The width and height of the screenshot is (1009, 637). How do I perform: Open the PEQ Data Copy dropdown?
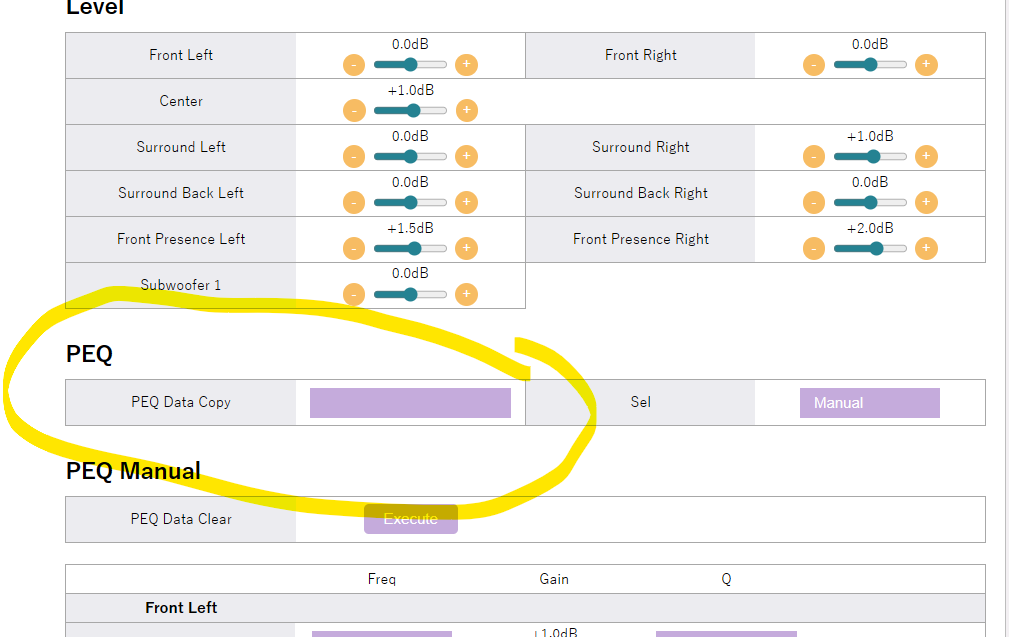[x=410, y=403]
